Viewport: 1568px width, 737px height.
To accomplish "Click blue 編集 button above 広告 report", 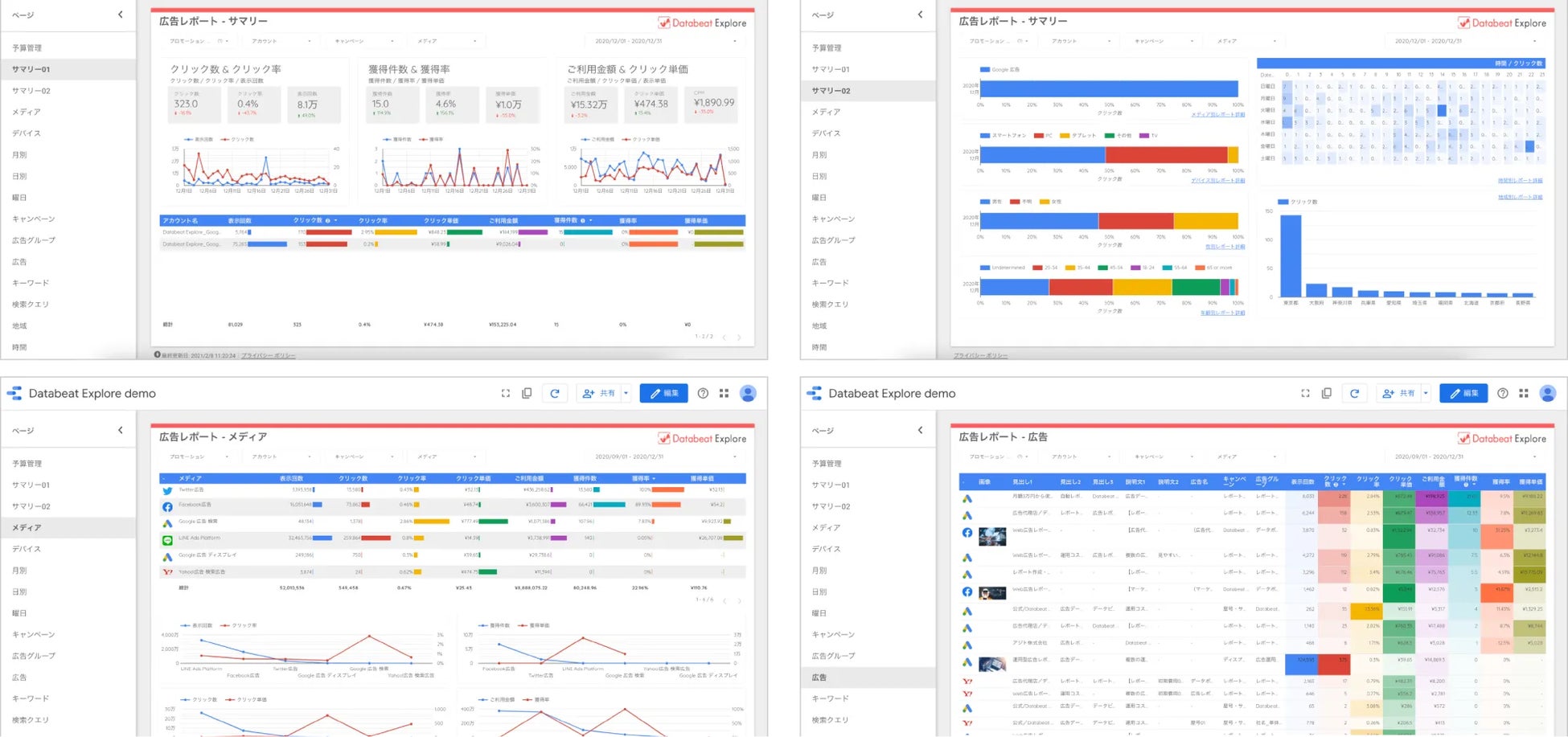I will pyautogui.click(x=1463, y=393).
